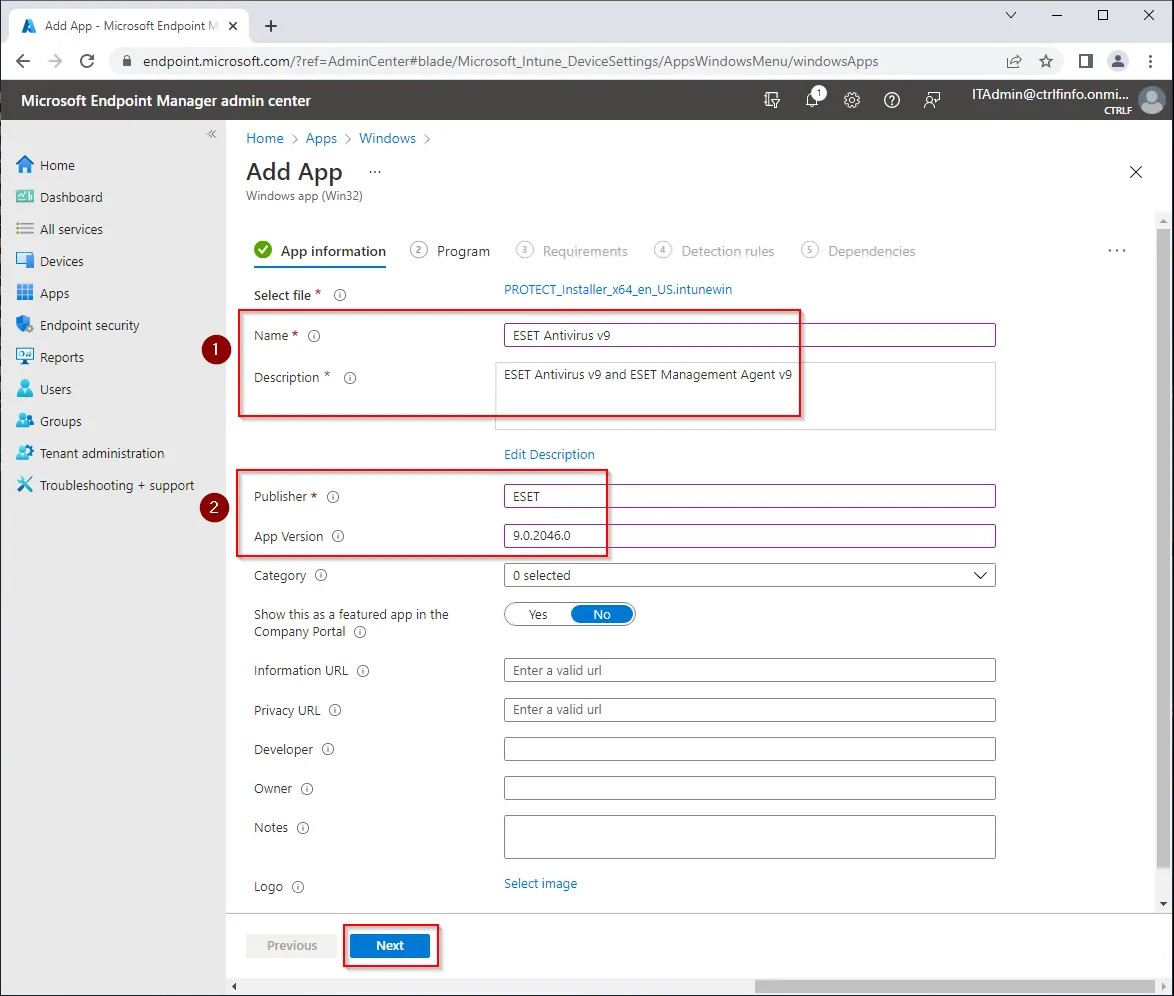Set featured app toggle to No
Viewport: 1174px width, 996px height.
[602, 614]
